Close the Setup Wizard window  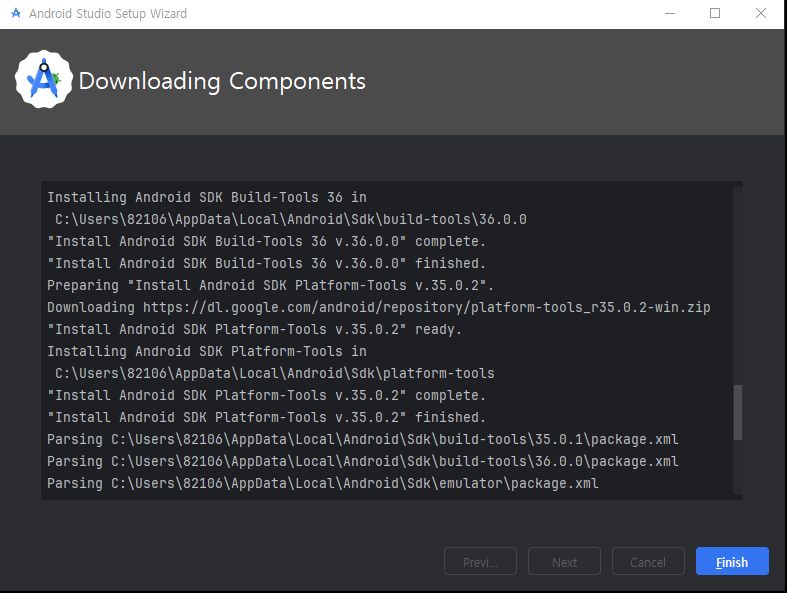761,14
